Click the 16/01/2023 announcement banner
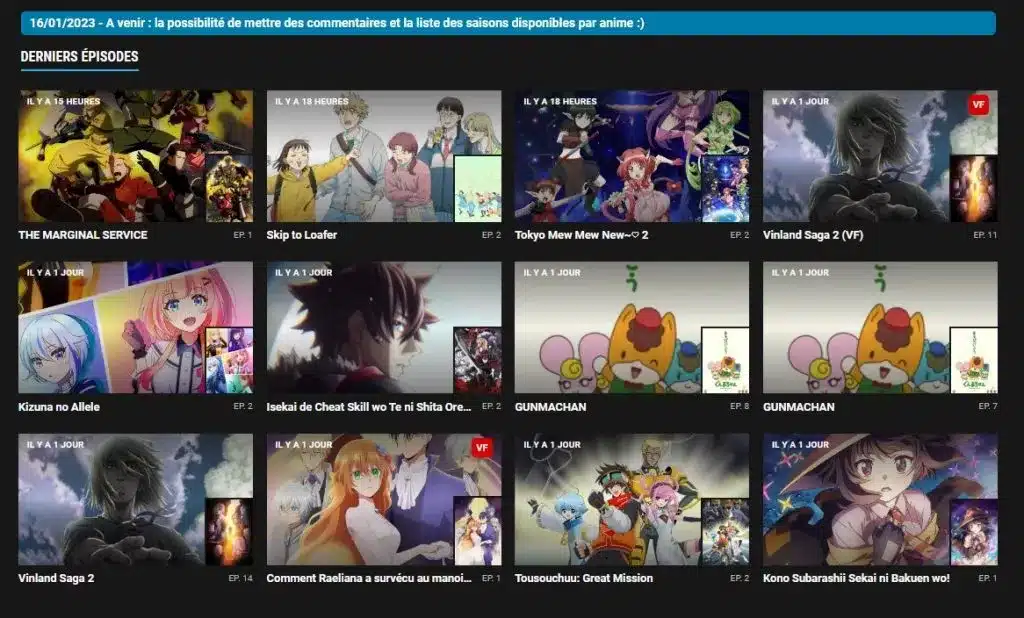Screen dimensions: 1024x618 tap(508, 23)
